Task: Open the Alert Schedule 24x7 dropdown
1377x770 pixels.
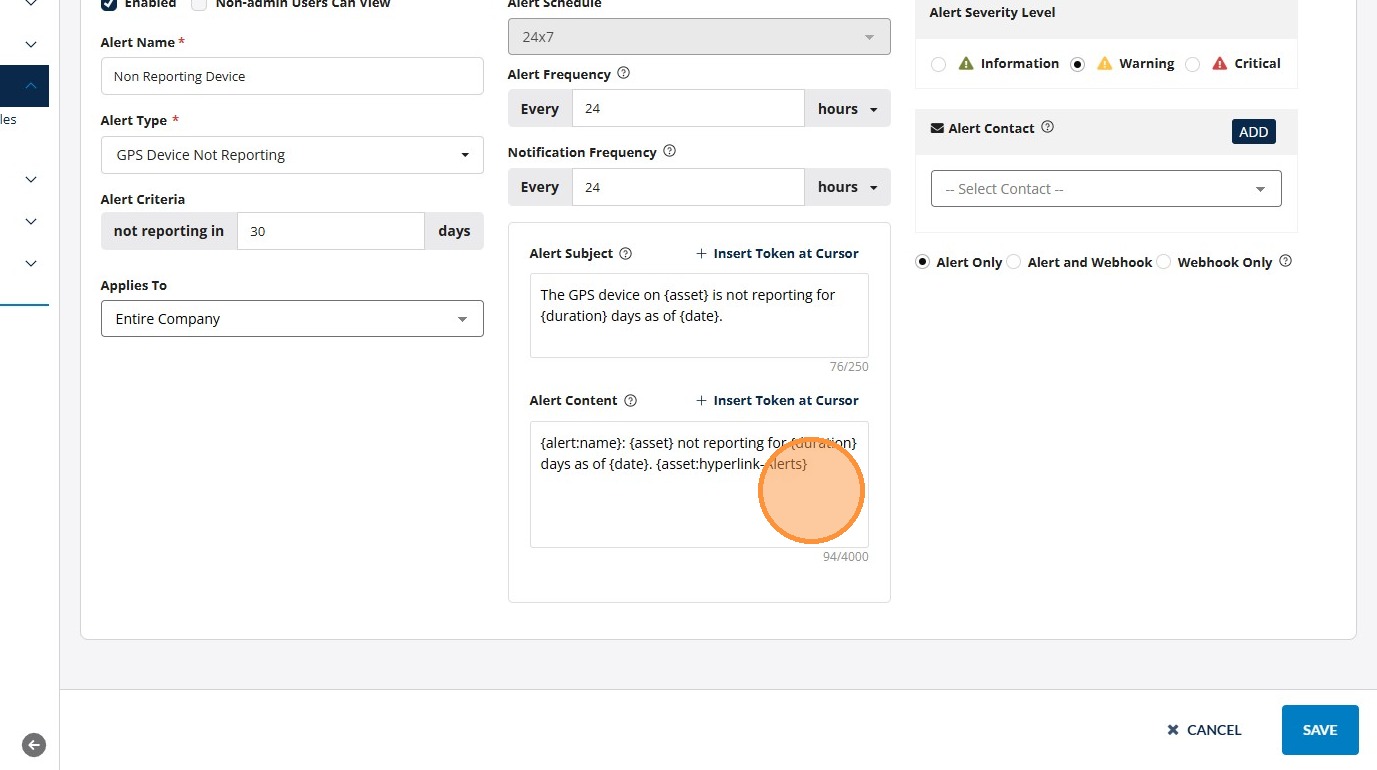Action: tap(699, 37)
